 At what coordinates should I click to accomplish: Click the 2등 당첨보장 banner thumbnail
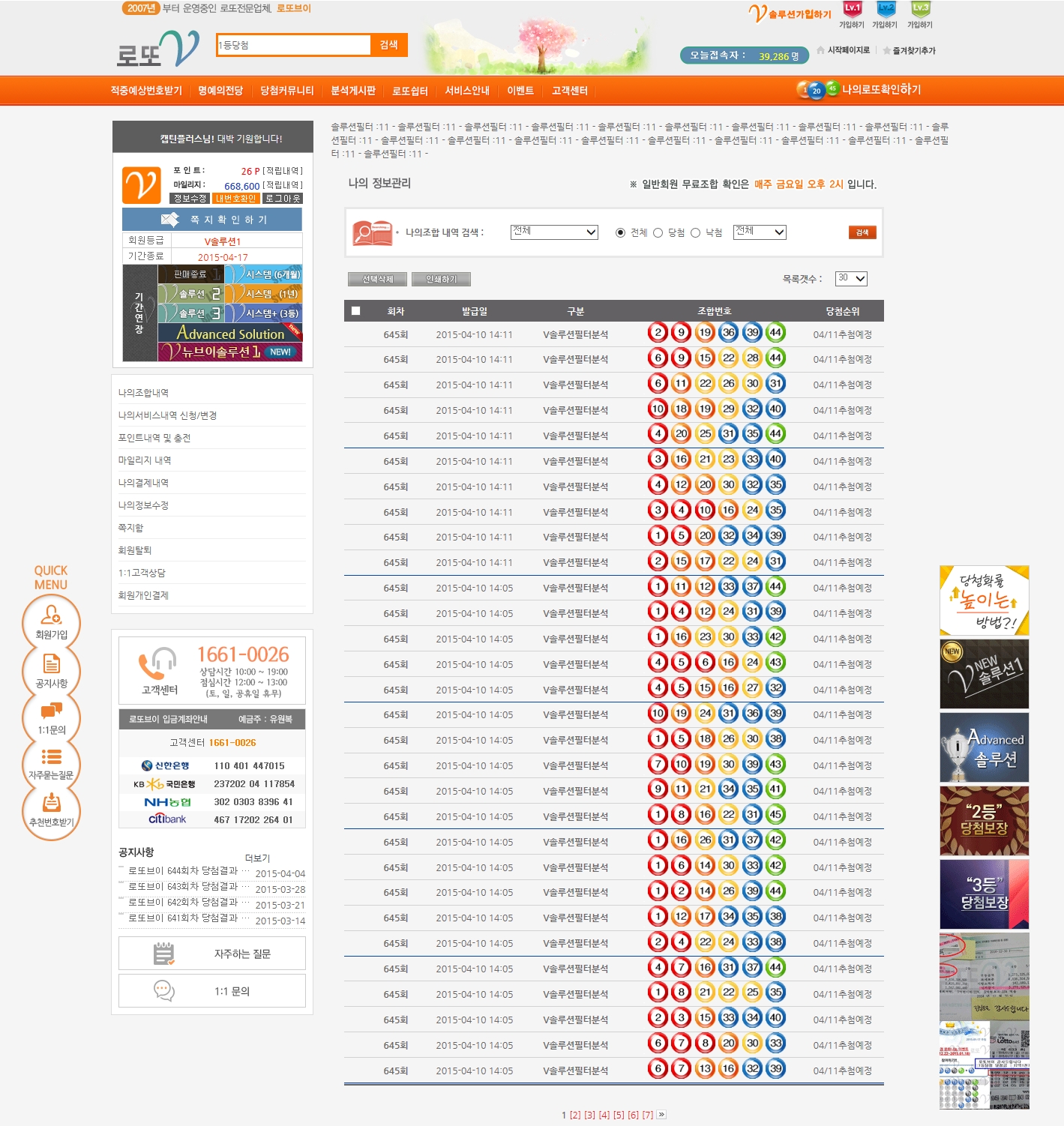point(984,821)
